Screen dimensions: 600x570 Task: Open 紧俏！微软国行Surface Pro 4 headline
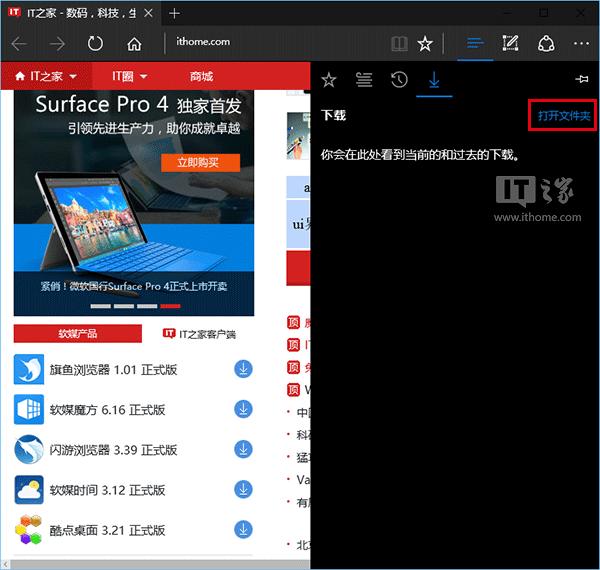(x=134, y=286)
